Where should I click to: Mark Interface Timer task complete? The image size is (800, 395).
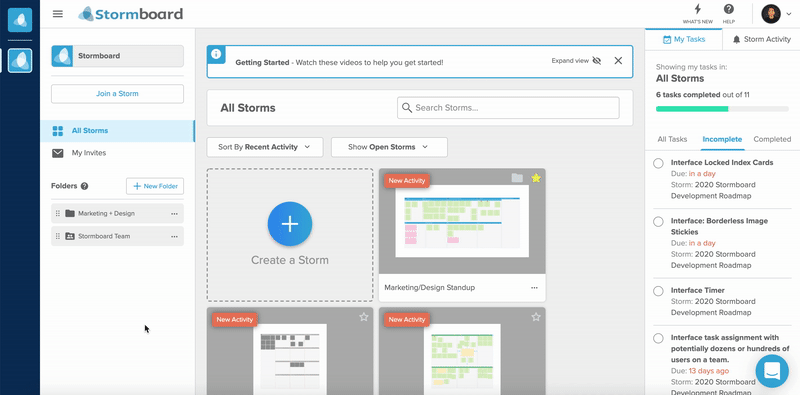[x=658, y=291]
